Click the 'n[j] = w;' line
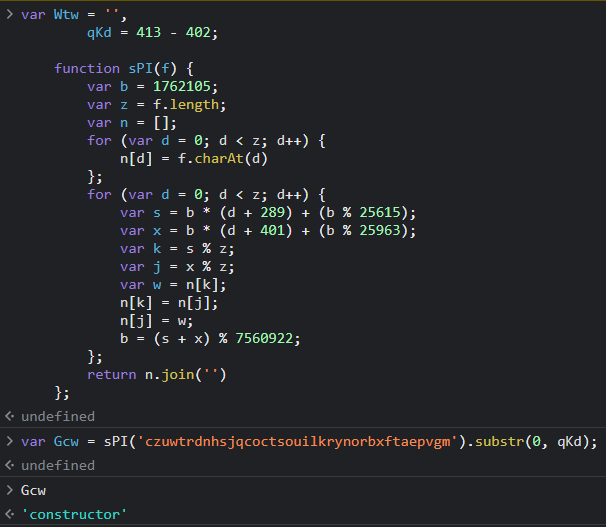 [157, 321]
